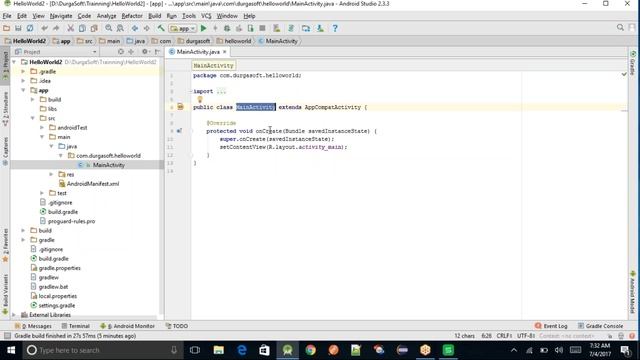This screenshot has height=360, width=640.
Task: Collapse the java folder node
Action: [x=51, y=146]
